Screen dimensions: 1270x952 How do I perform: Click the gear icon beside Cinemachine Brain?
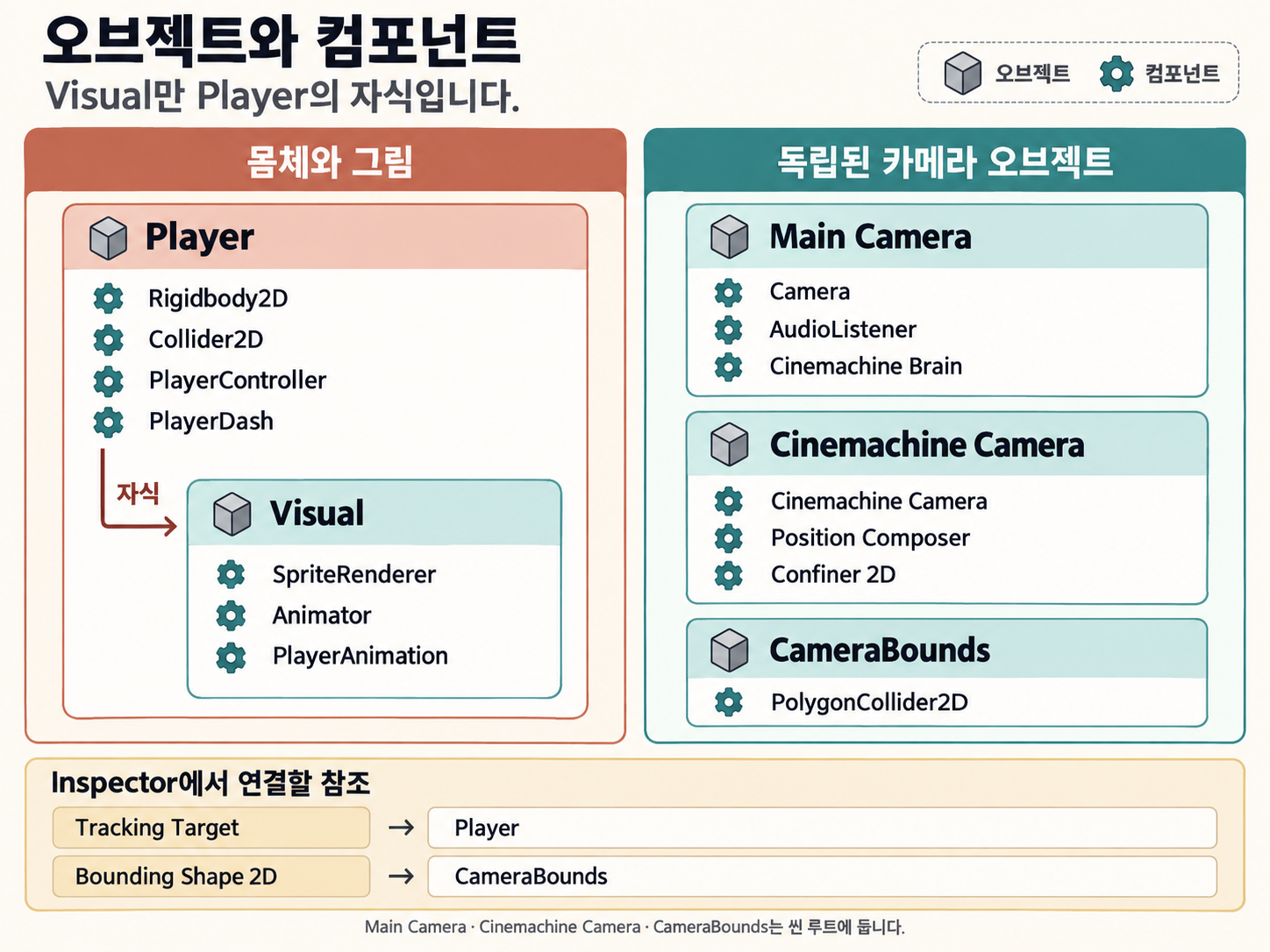coord(729,366)
